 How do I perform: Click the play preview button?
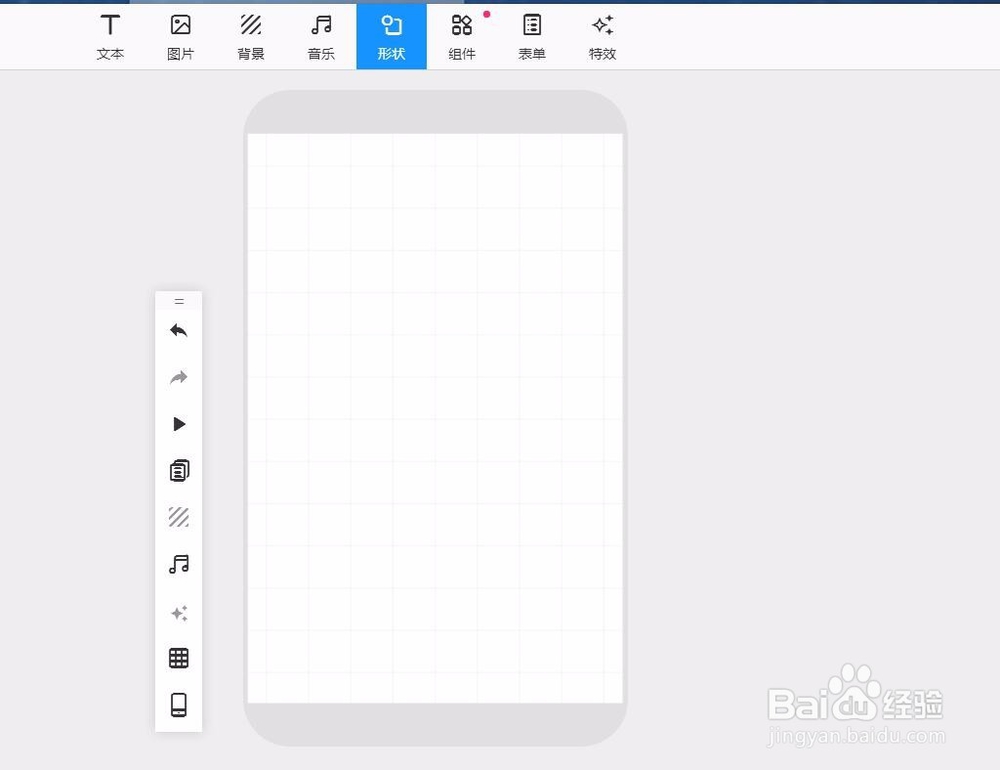coord(179,424)
